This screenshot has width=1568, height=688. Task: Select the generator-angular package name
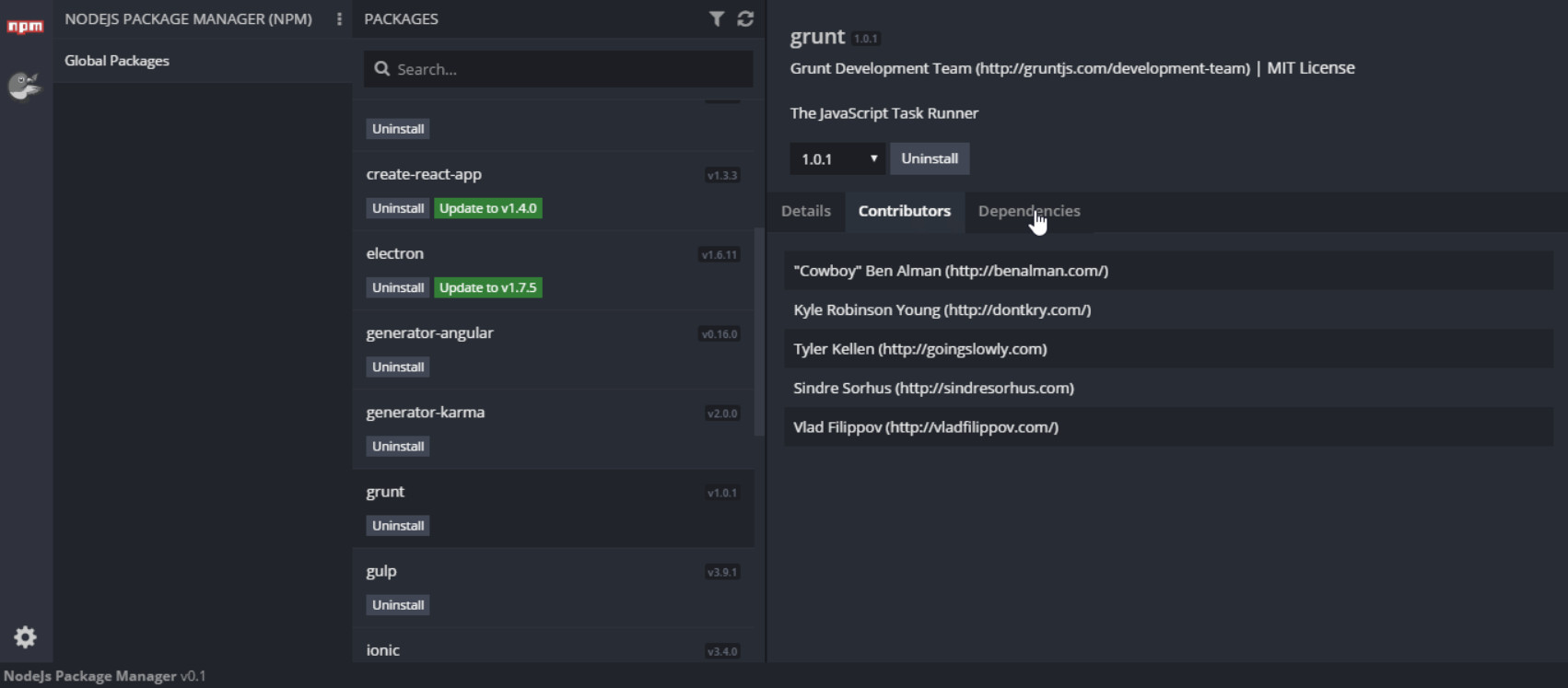point(429,332)
